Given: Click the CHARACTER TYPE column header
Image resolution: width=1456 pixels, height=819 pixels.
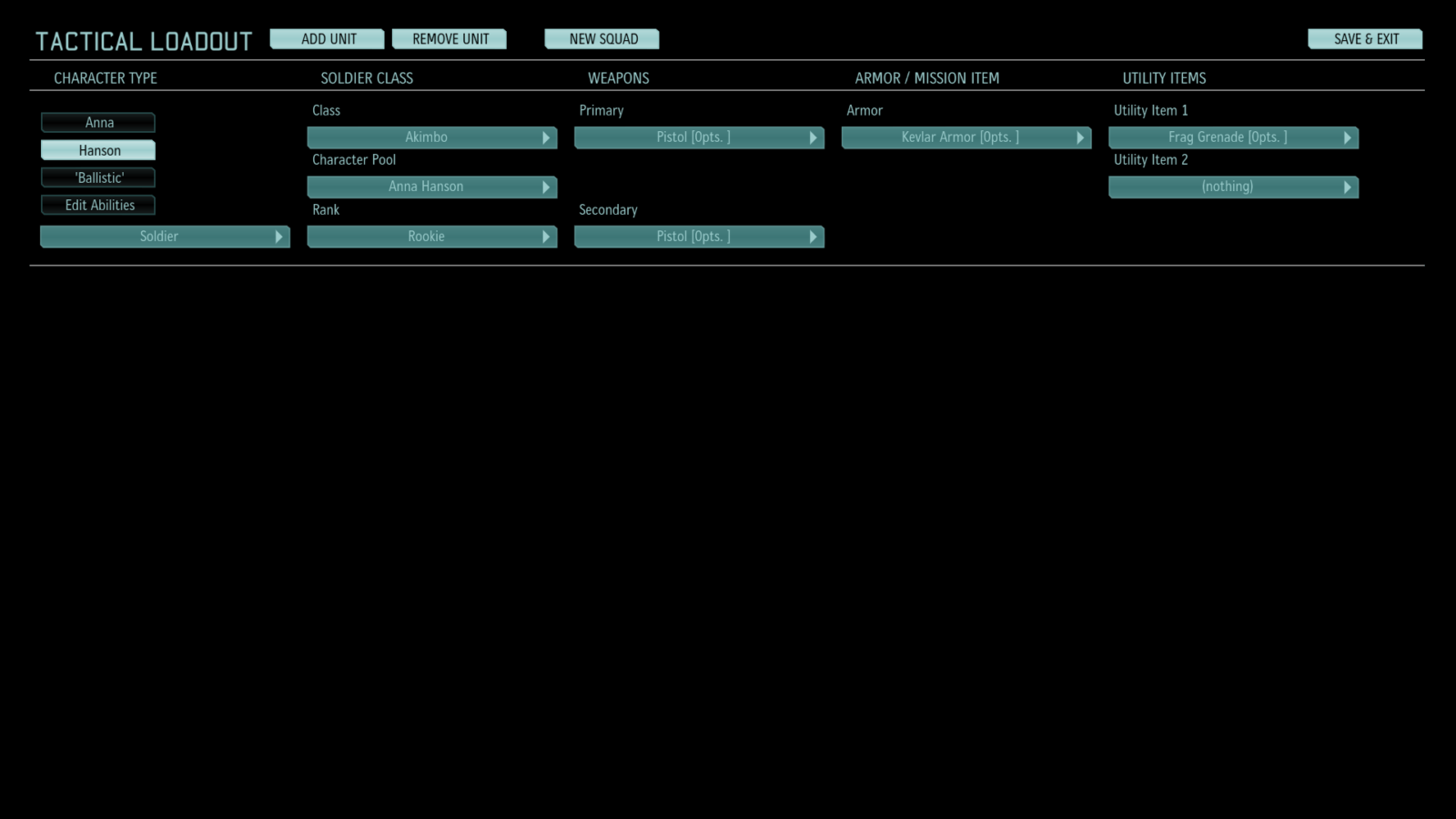Looking at the screenshot, I should point(106,78).
